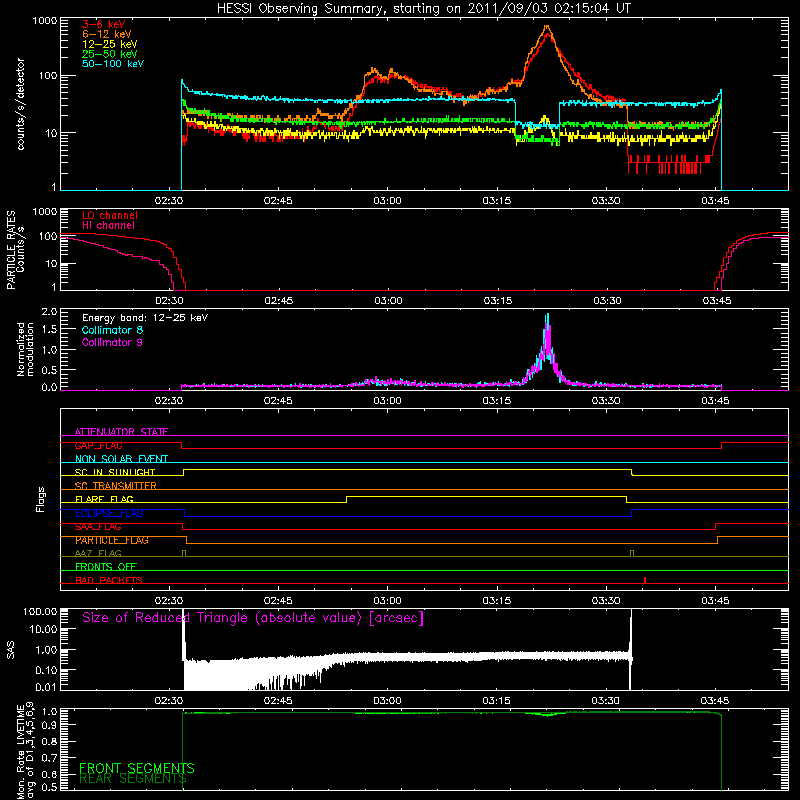The width and height of the screenshot is (800, 800).
Task: Select the 25-50 keV legend label
Action: pos(110,54)
